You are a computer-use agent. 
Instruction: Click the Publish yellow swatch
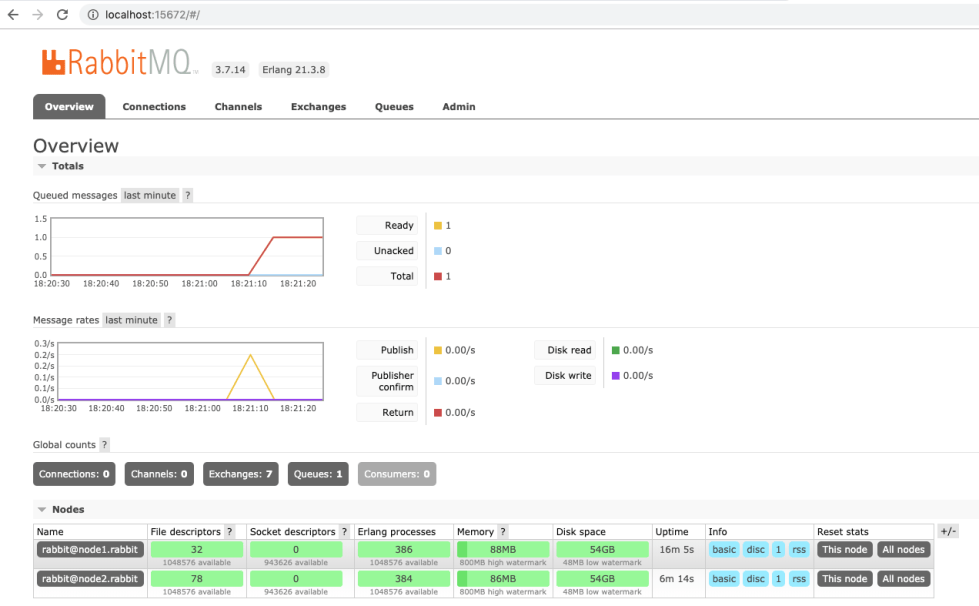click(438, 350)
